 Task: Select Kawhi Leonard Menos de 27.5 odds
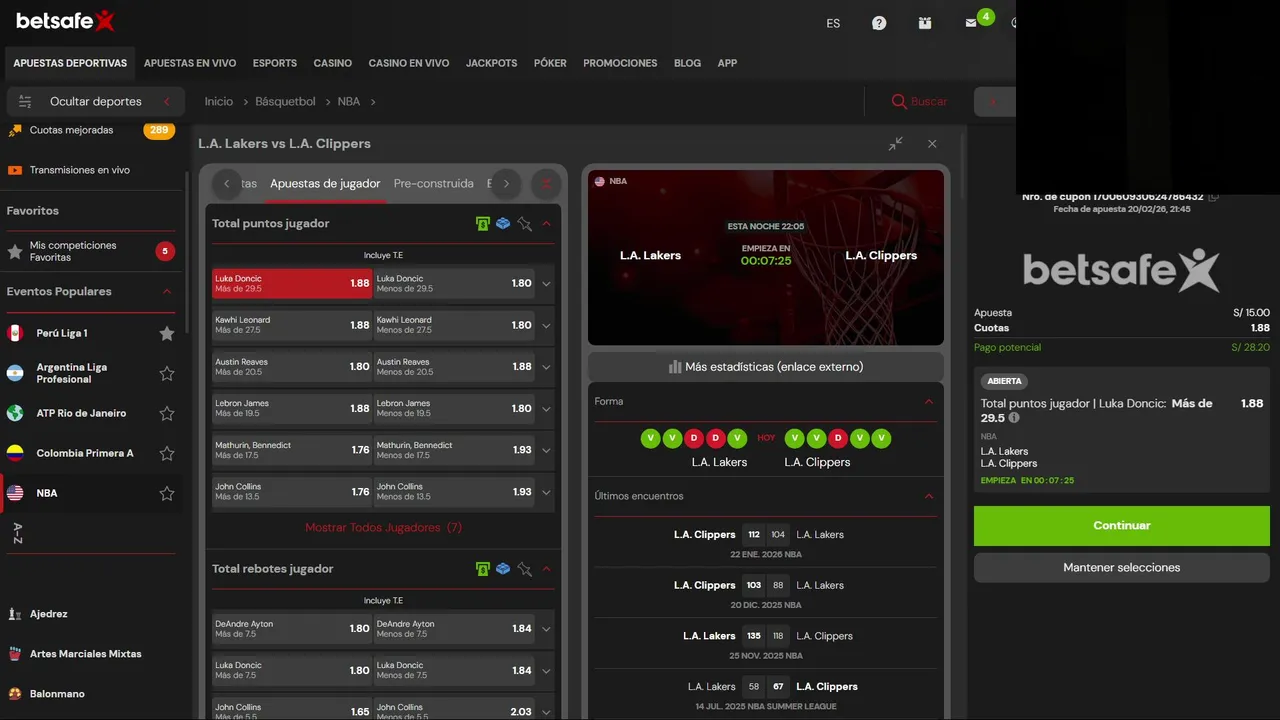pos(453,325)
